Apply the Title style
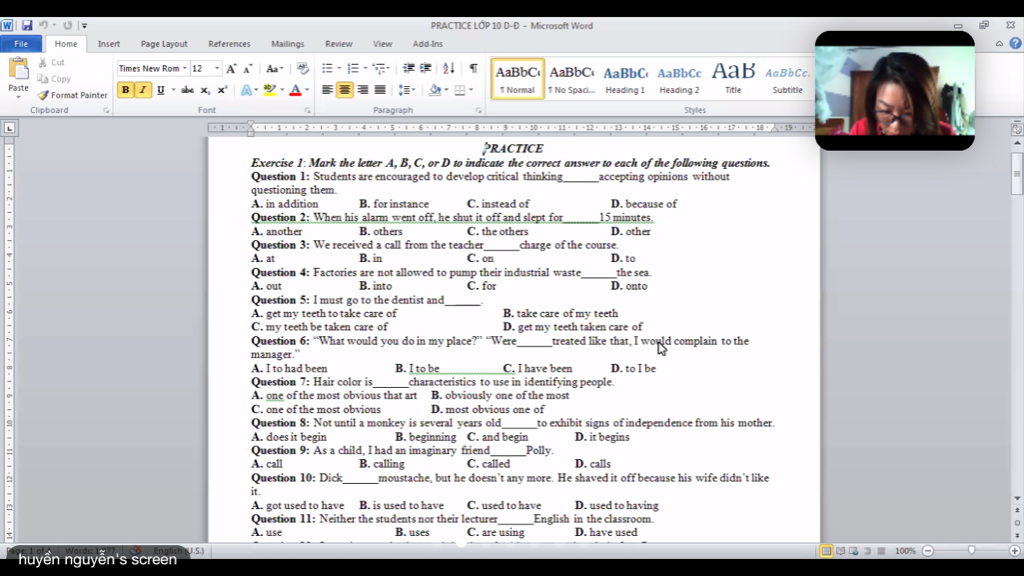 pos(733,78)
